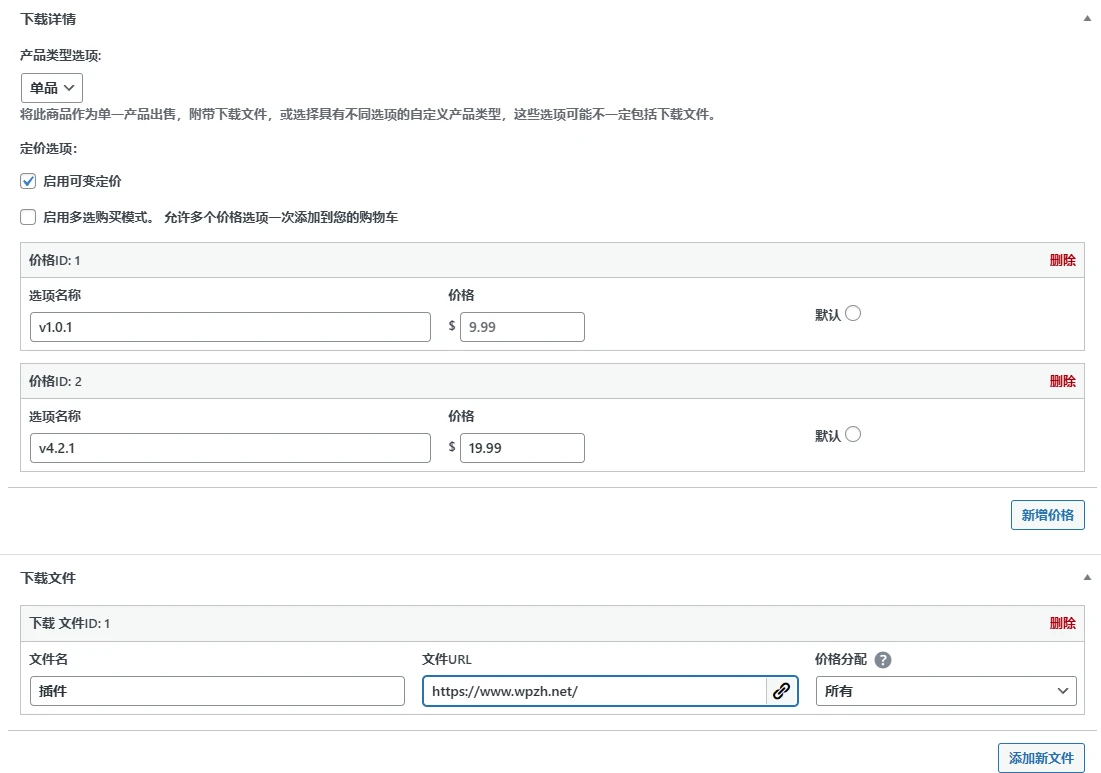Delete download file ID 1 via 删除 link
The image size is (1101, 773).
(x=1063, y=622)
